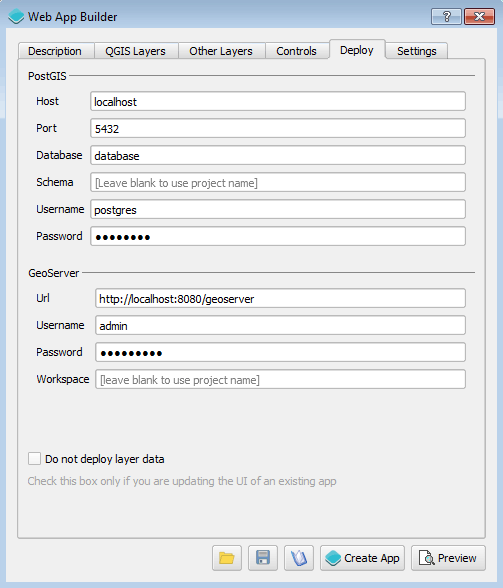The width and height of the screenshot is (503, 588).
Task: Save app definition with the floppy icon
Action: [x=263, y=558]
